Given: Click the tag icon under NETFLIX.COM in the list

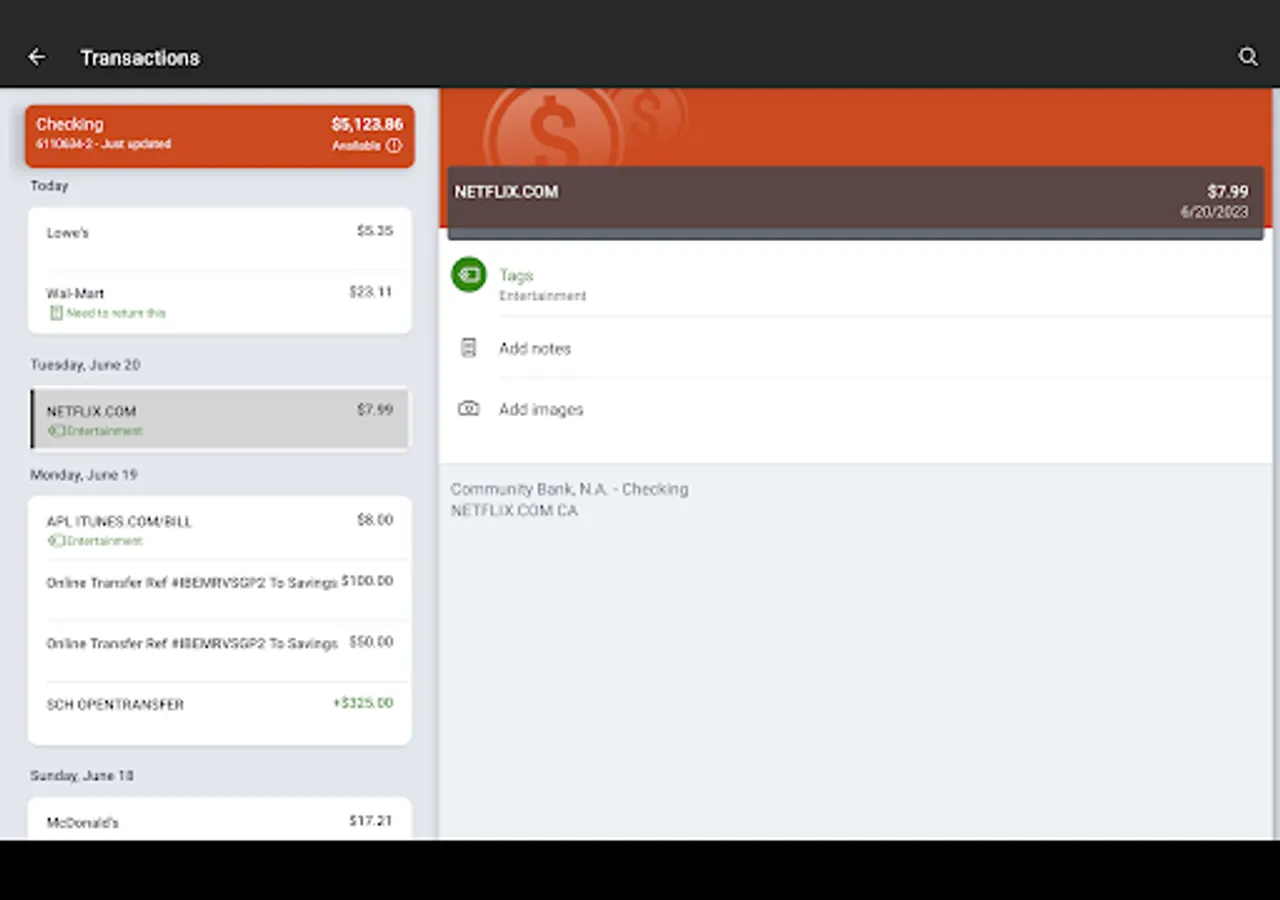Looking at the screenshot, I should tap(57, 431).
